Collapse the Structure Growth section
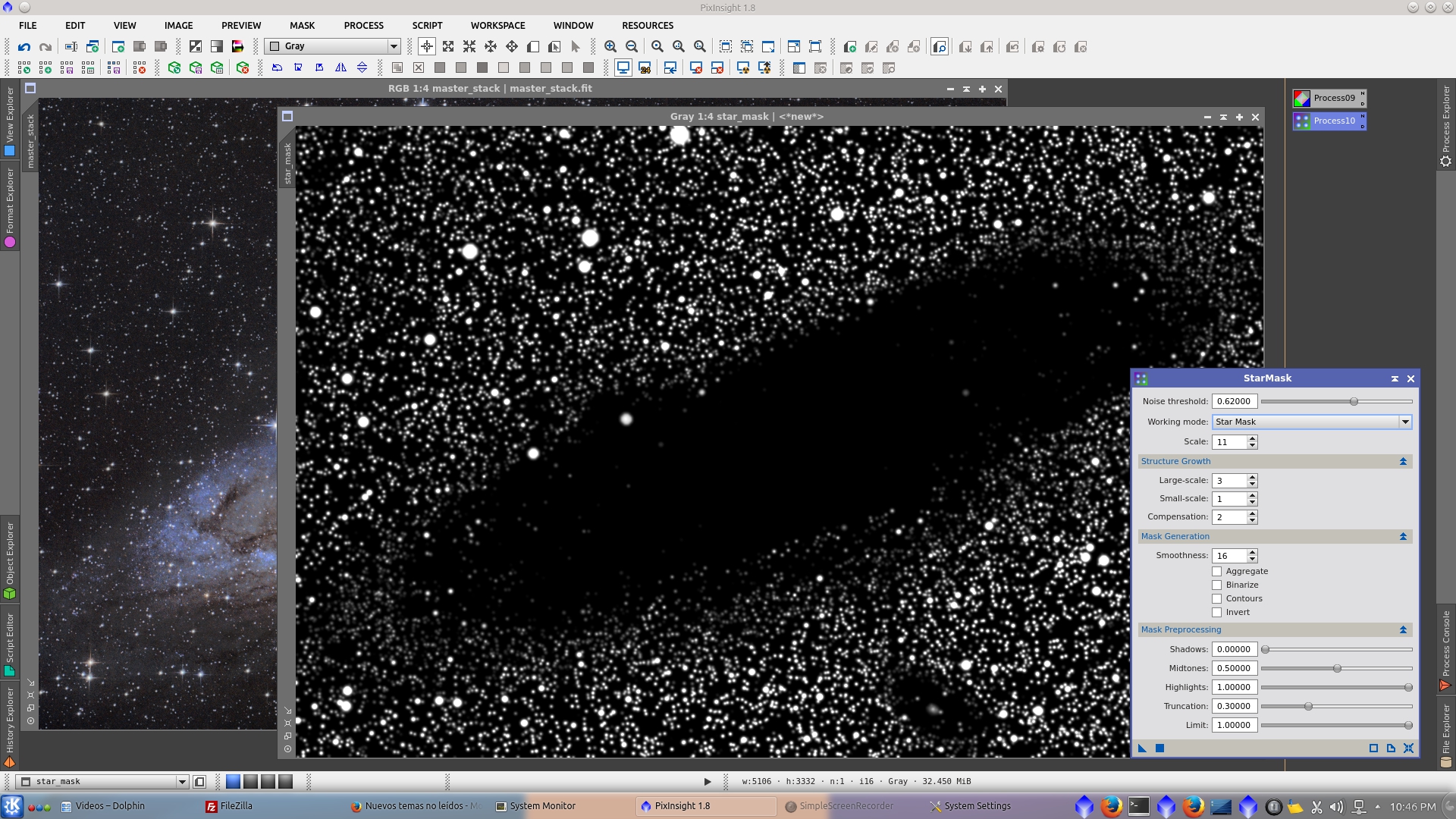The height and width of the screenshot is (819, 1456). pyautogui.click(x=1403, y=461)
